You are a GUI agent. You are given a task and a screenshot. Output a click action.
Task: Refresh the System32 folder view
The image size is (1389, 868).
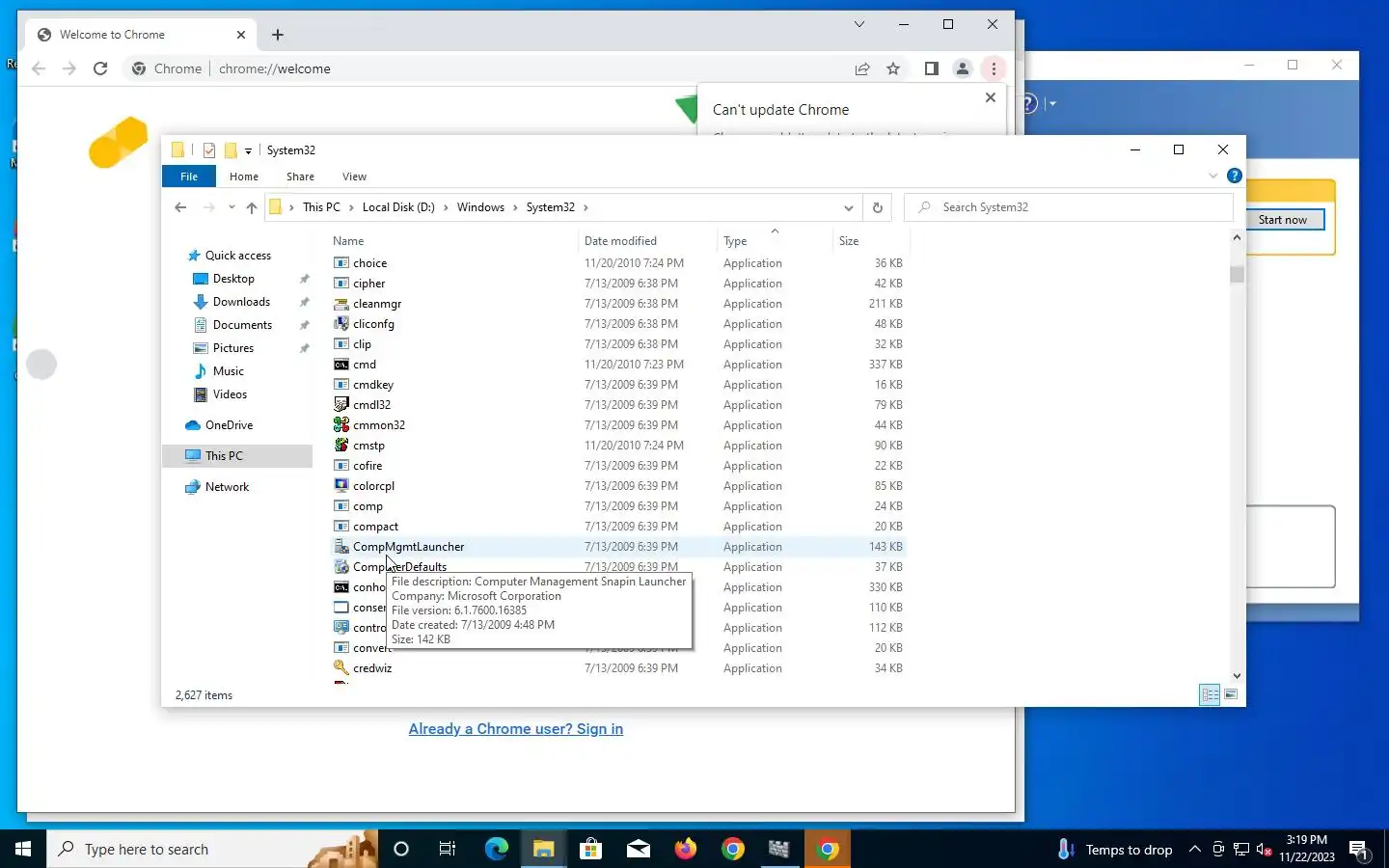tap(877, 207)
